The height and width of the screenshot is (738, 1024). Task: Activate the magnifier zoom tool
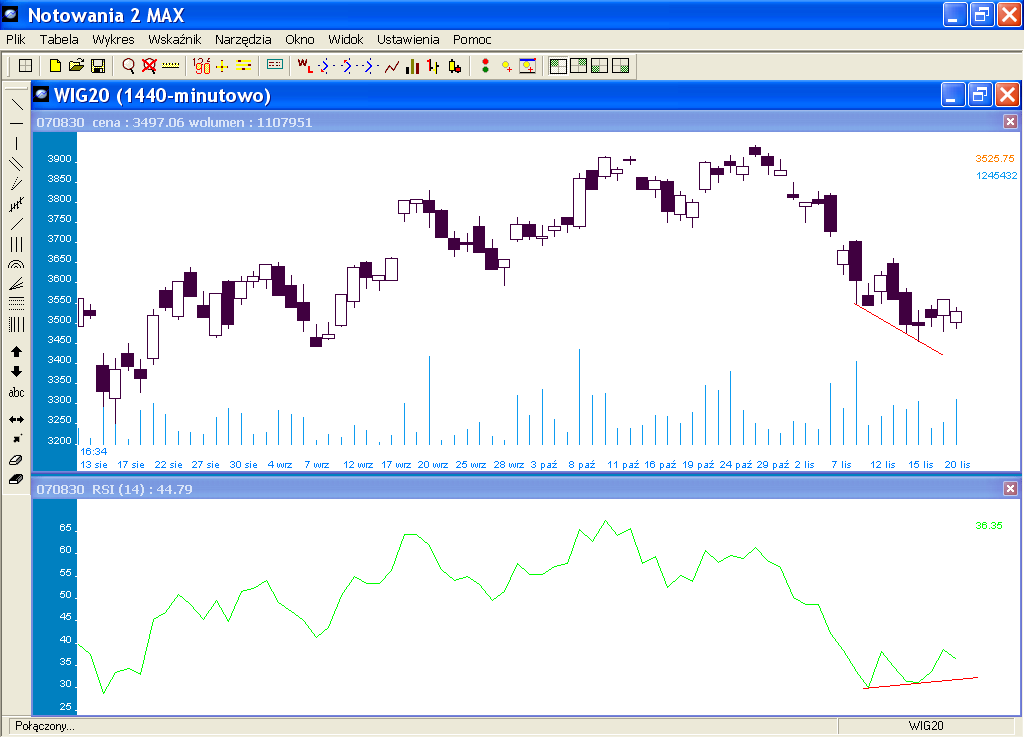pos(129,65)
